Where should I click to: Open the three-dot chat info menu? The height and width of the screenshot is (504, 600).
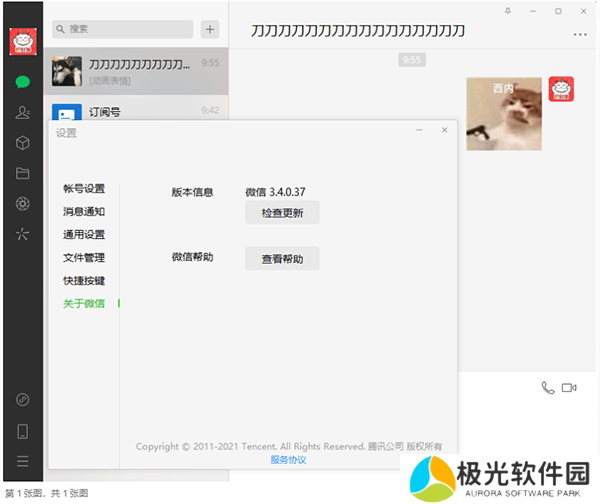581,35
